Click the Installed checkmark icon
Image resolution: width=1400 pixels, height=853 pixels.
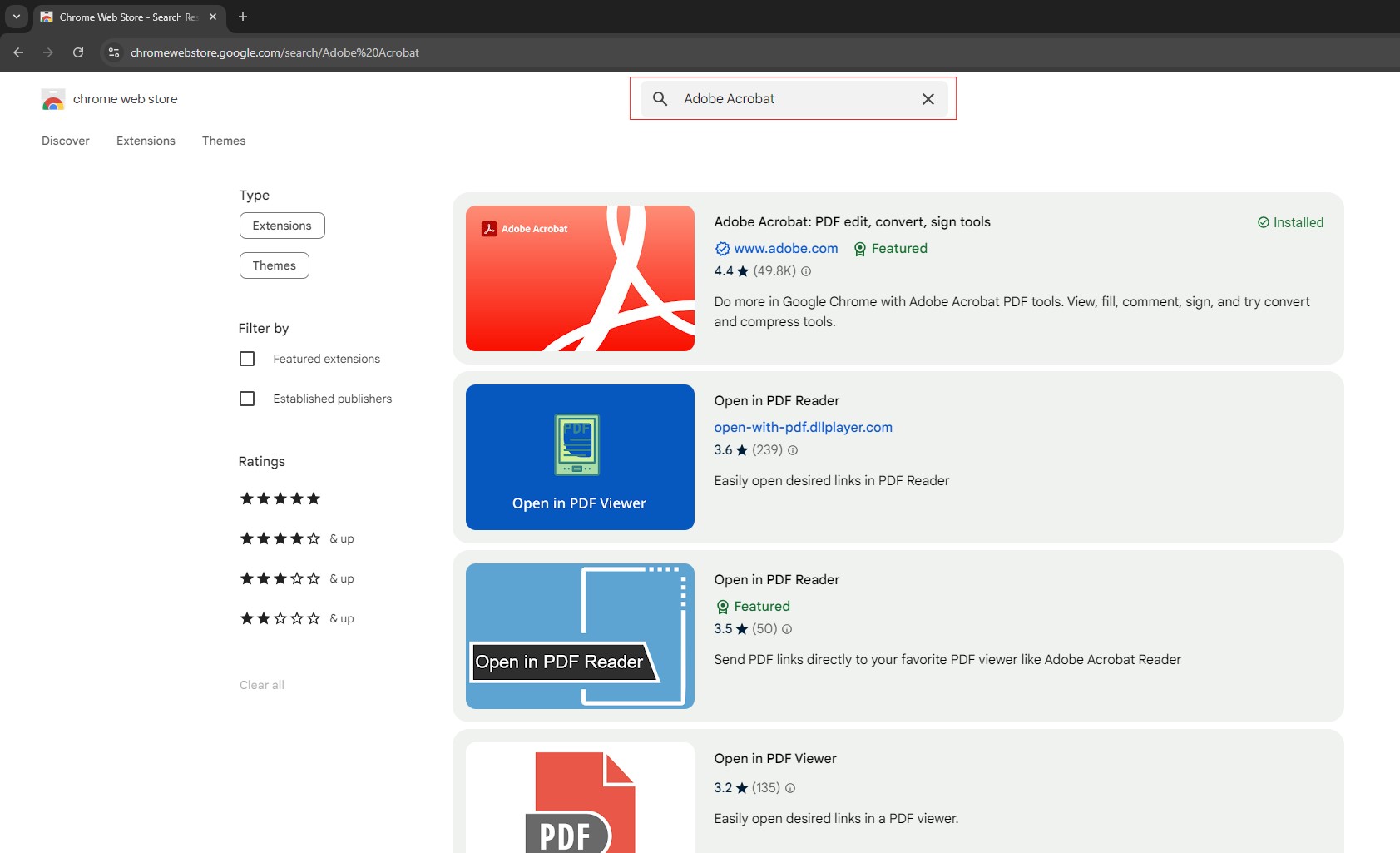coord(1263,222)
